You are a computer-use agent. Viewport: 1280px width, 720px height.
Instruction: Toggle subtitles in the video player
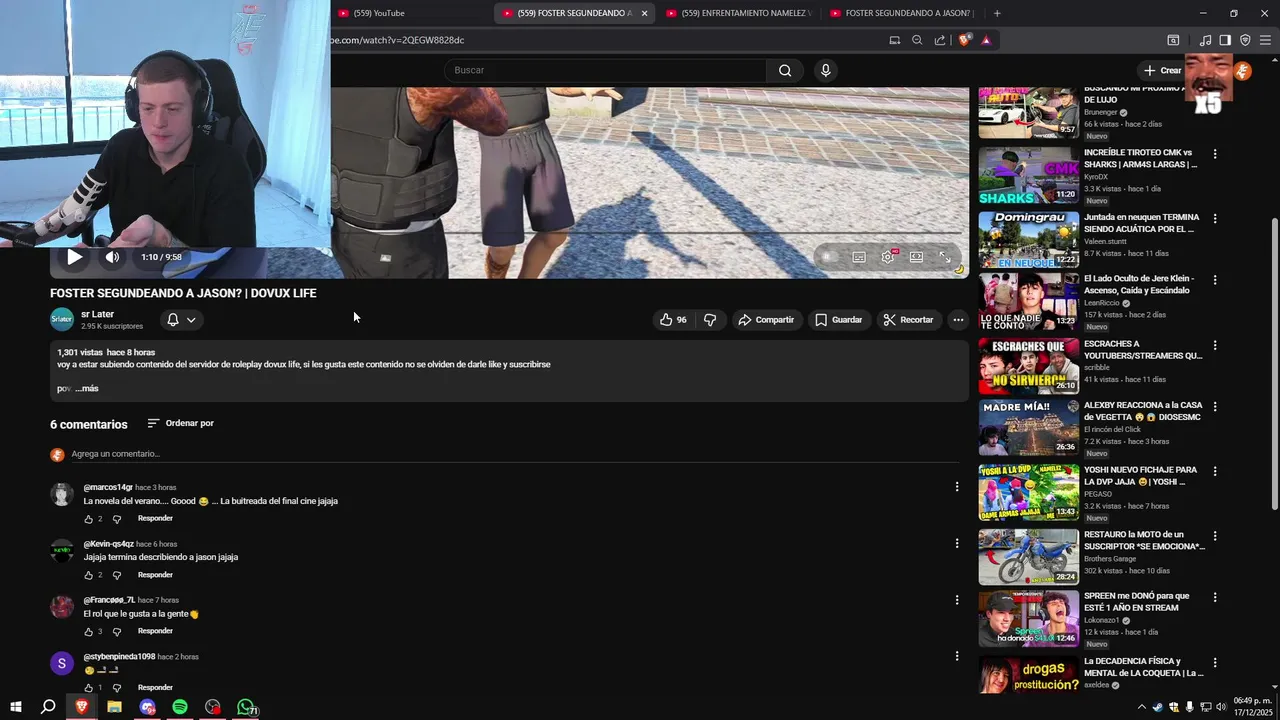(x=859, y=257)
